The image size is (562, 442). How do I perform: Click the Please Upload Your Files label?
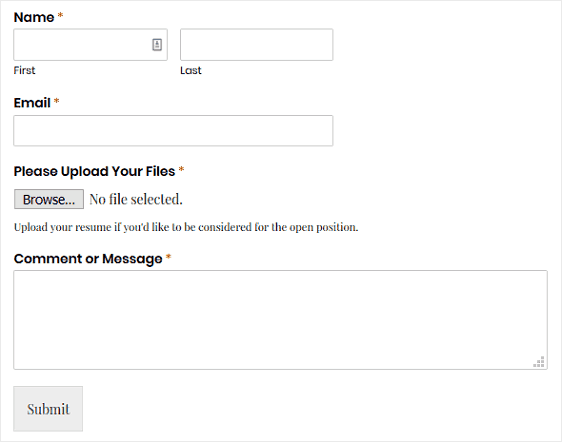pyautogui.click(x=94, y=171)
